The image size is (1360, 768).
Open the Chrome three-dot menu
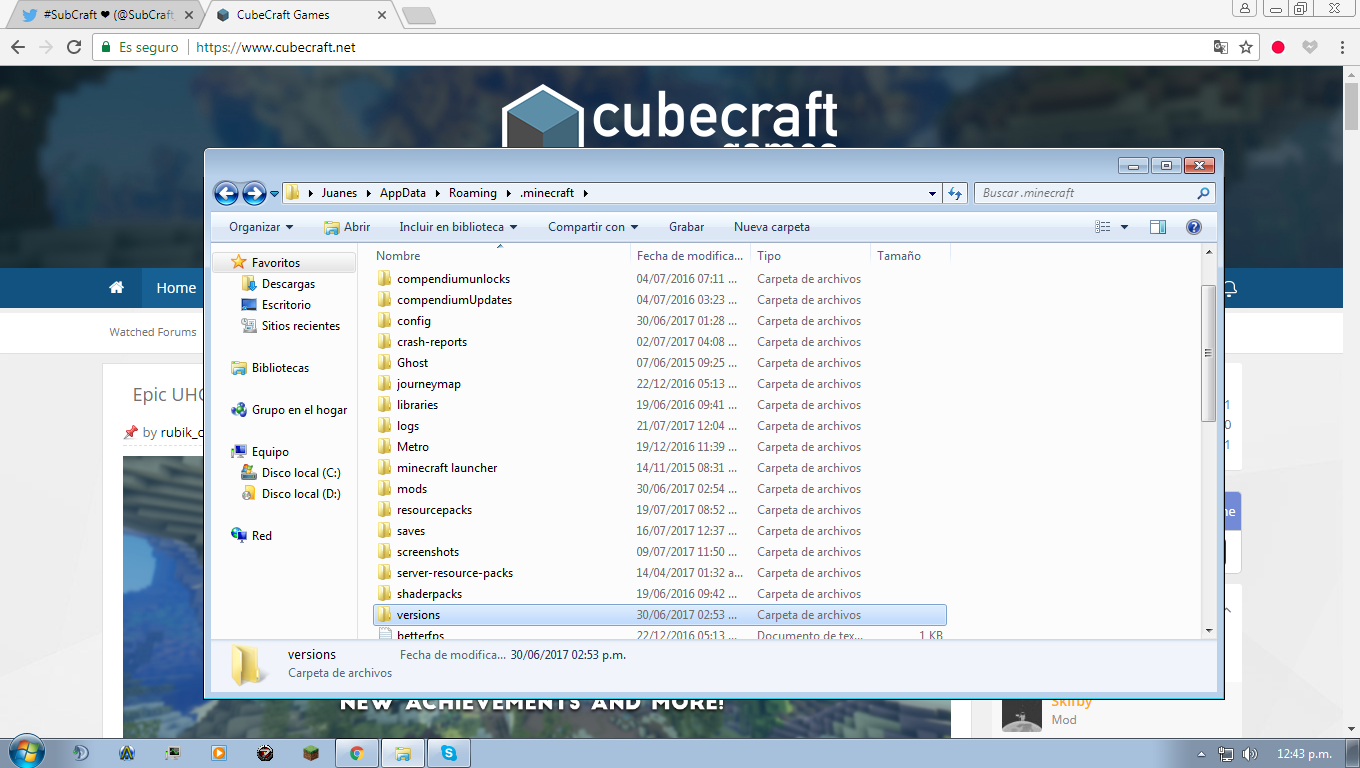pos(1342,47)
